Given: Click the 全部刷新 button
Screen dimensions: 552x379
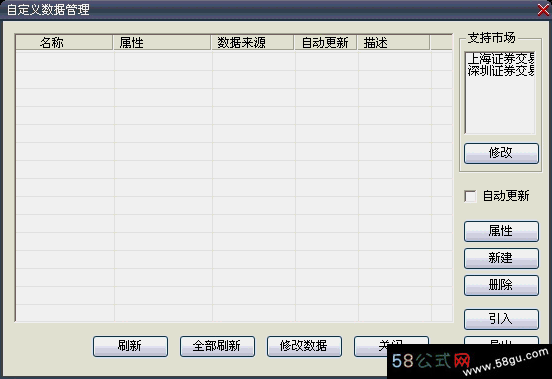Looking at the screenshot, I should coord(217,346).
